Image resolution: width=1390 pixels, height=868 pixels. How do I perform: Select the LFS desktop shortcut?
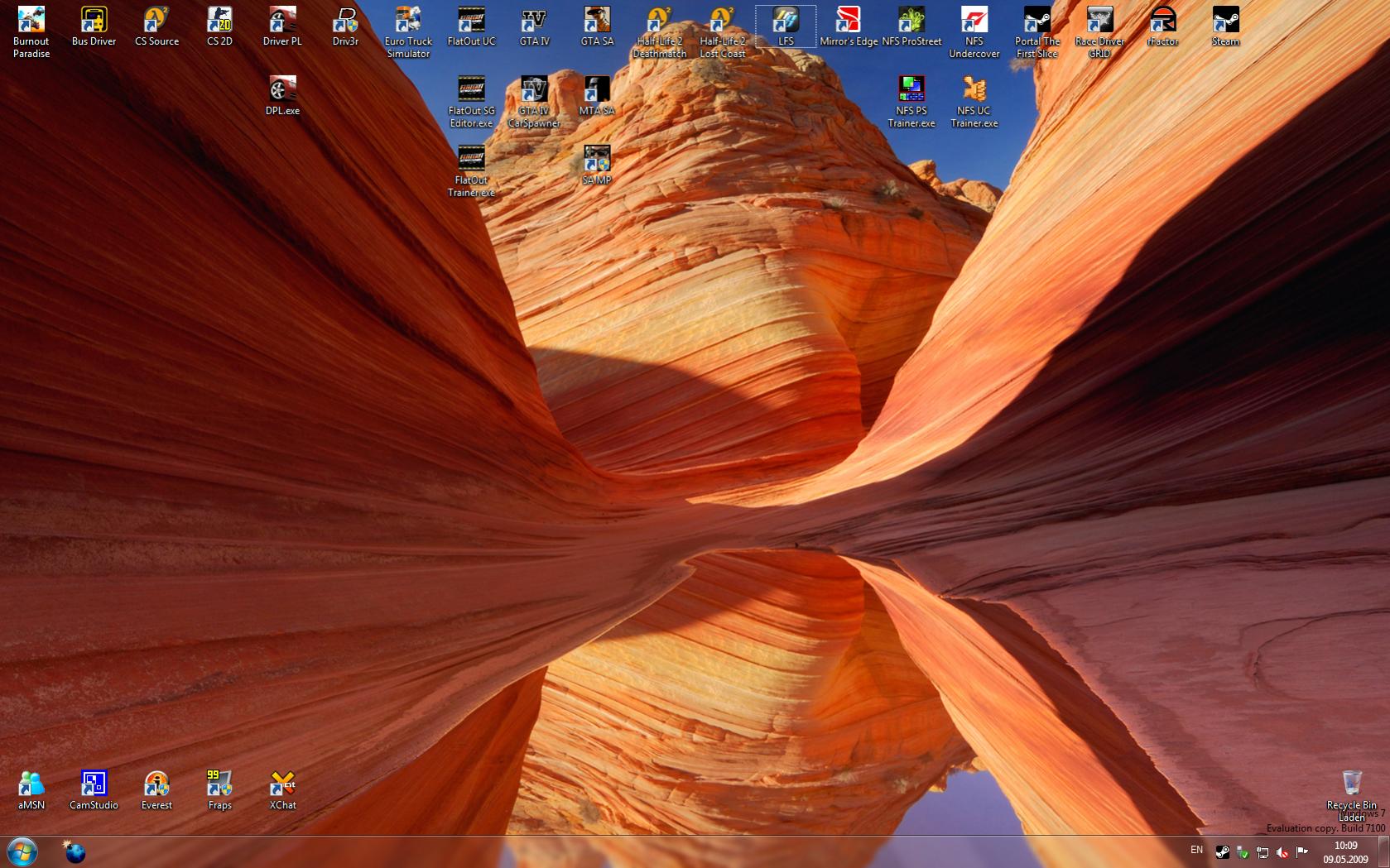point(786,26)
